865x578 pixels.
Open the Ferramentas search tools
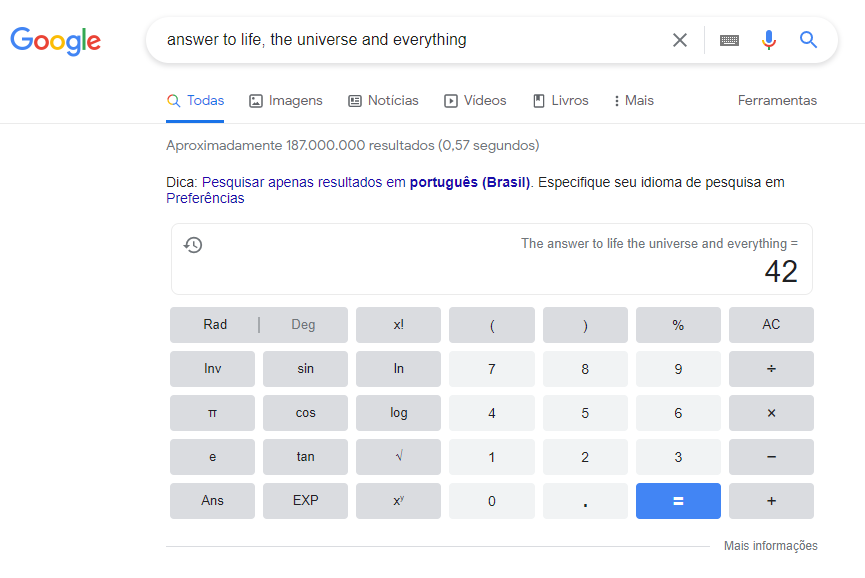point(777,101)
